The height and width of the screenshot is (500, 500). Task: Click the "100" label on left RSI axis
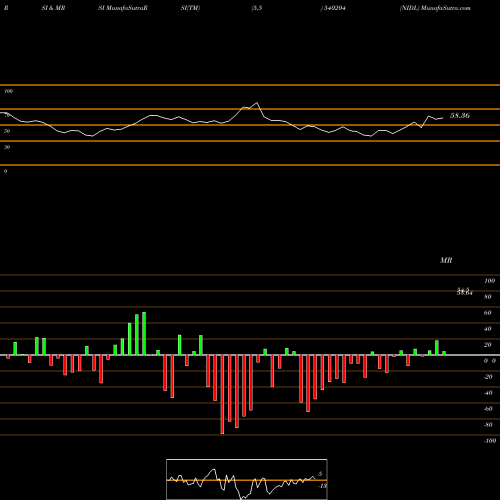point(8,91)
